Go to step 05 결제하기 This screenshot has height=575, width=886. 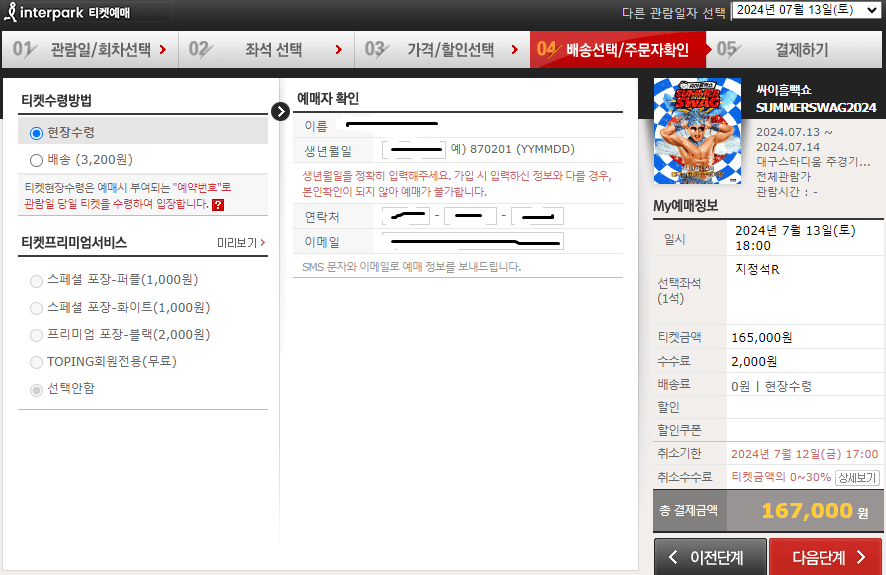coord(794,50)
